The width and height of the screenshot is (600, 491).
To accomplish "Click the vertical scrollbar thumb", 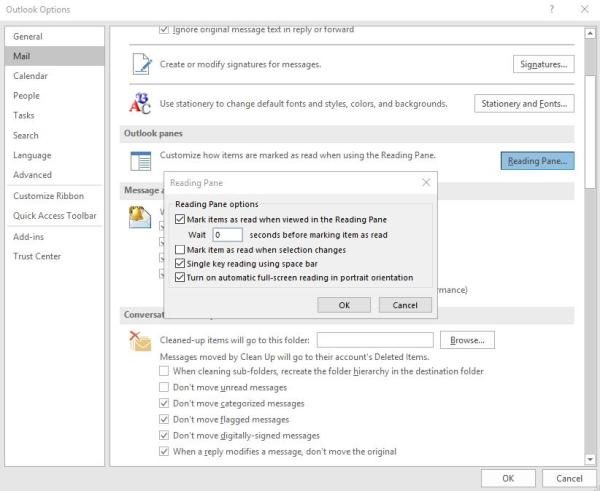I will pos(590,131).
